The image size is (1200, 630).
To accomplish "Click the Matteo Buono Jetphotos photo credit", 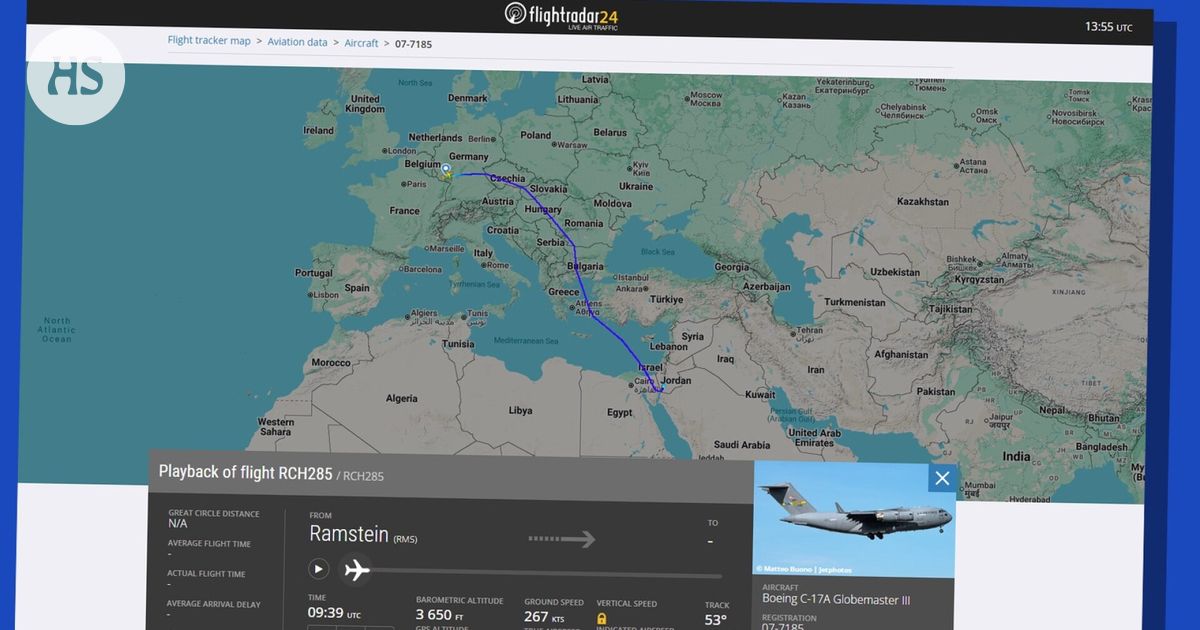I will (804, 569).
